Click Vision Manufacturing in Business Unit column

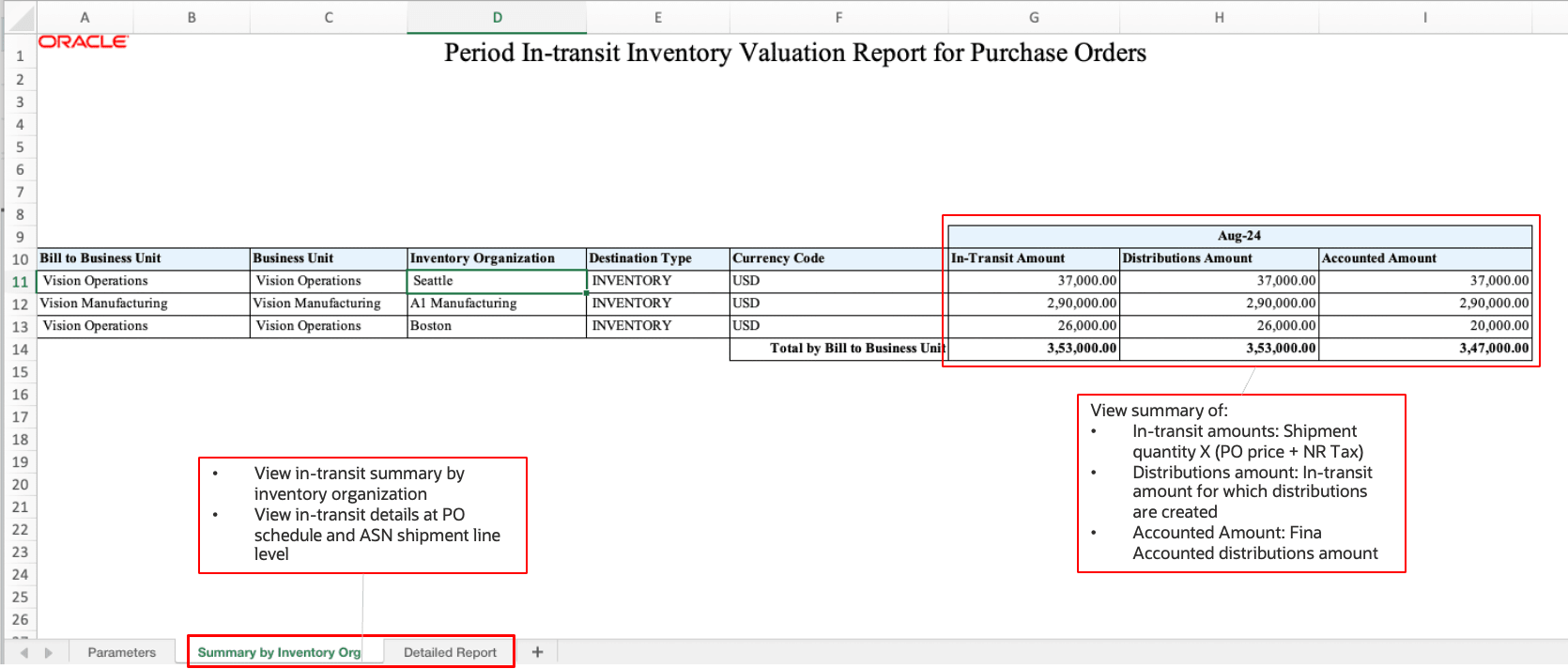[329, 303]
